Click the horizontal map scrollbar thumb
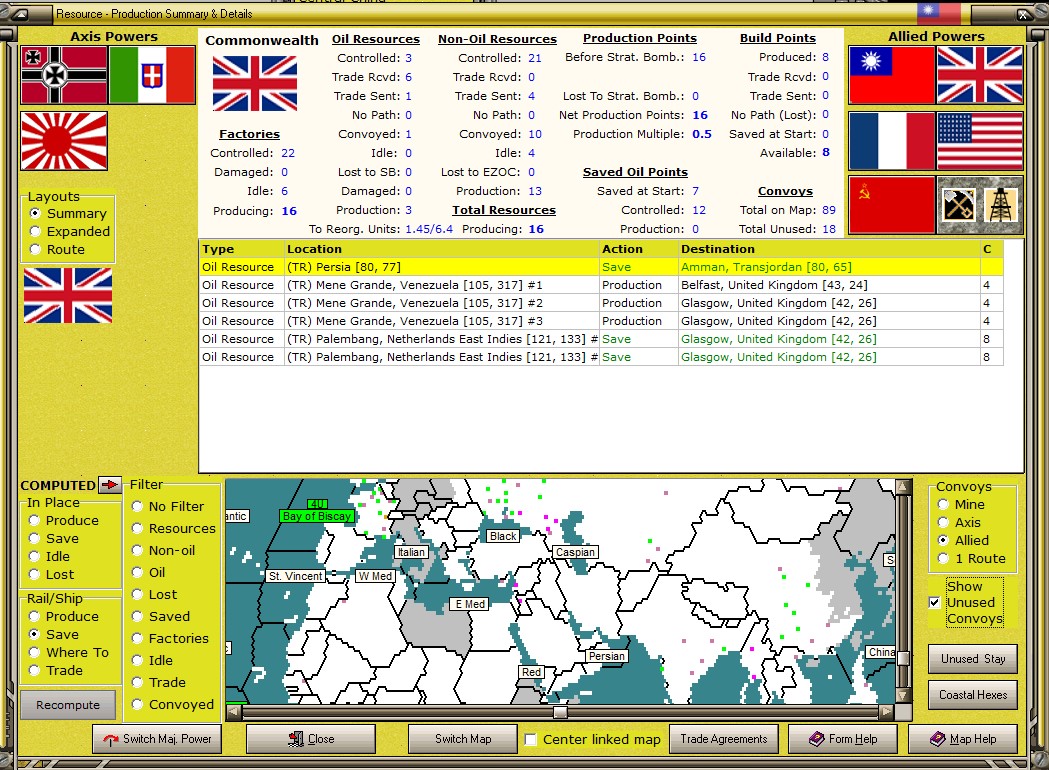 pos(561,712)
